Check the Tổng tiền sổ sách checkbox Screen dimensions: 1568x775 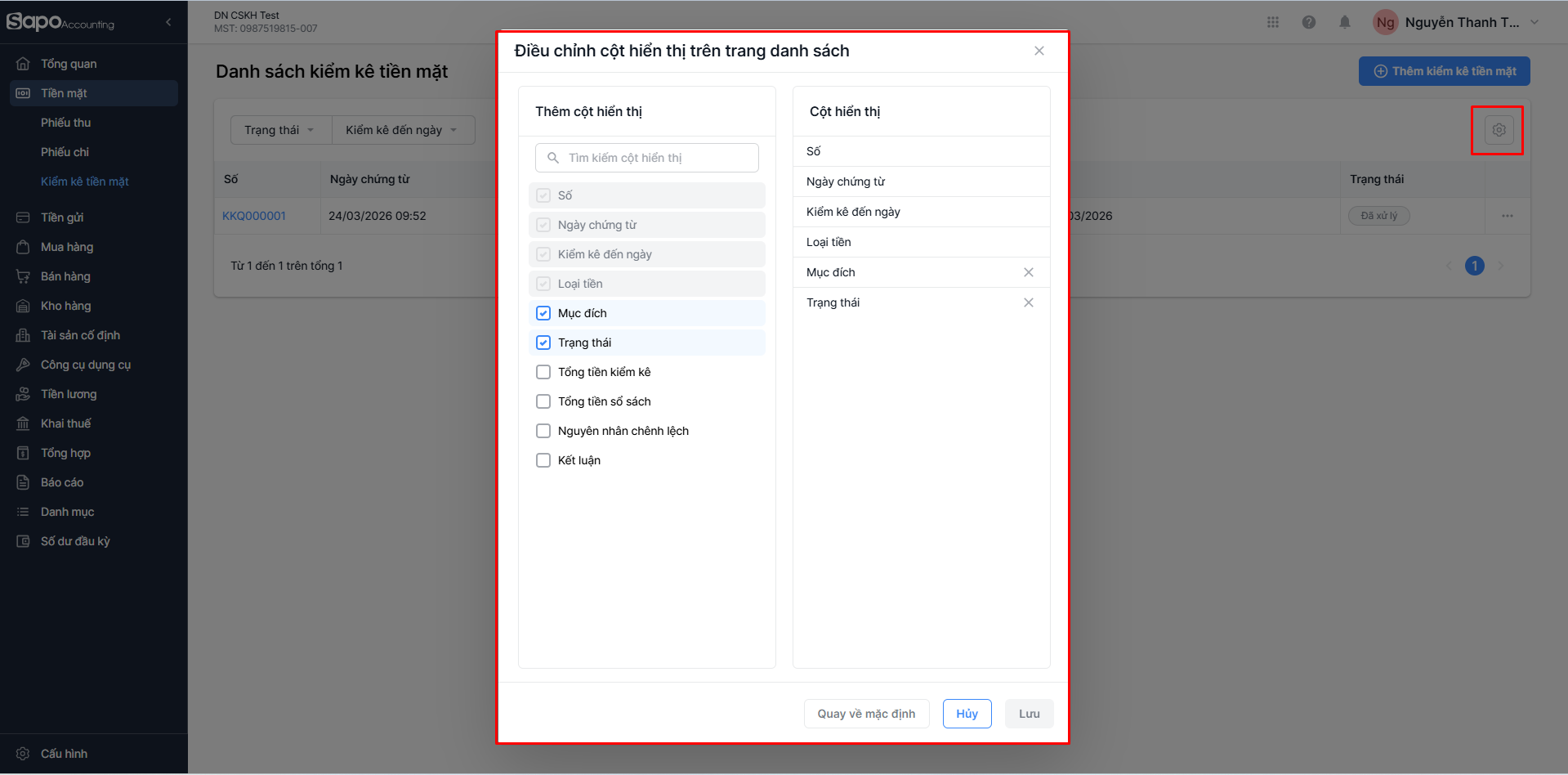543,401
